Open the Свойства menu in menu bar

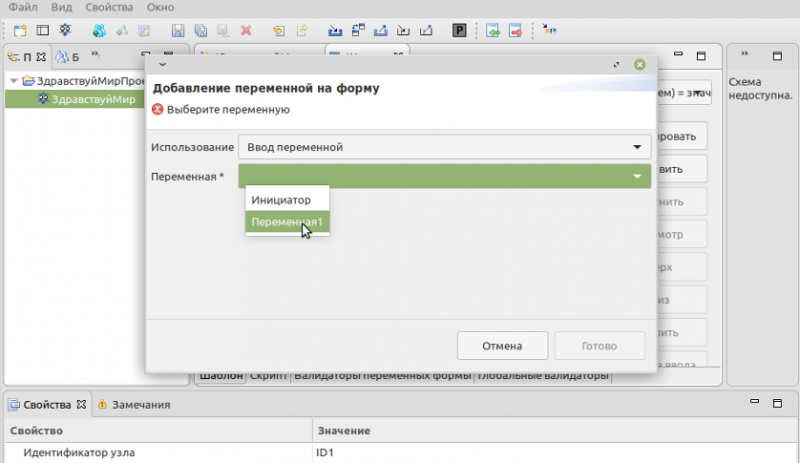tap(109, 7)
